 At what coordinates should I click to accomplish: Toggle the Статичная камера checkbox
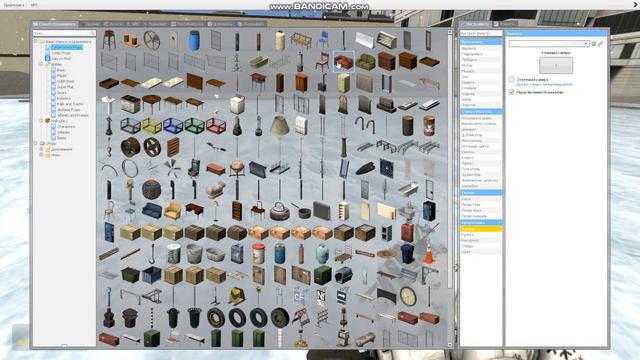coord(511,80)
